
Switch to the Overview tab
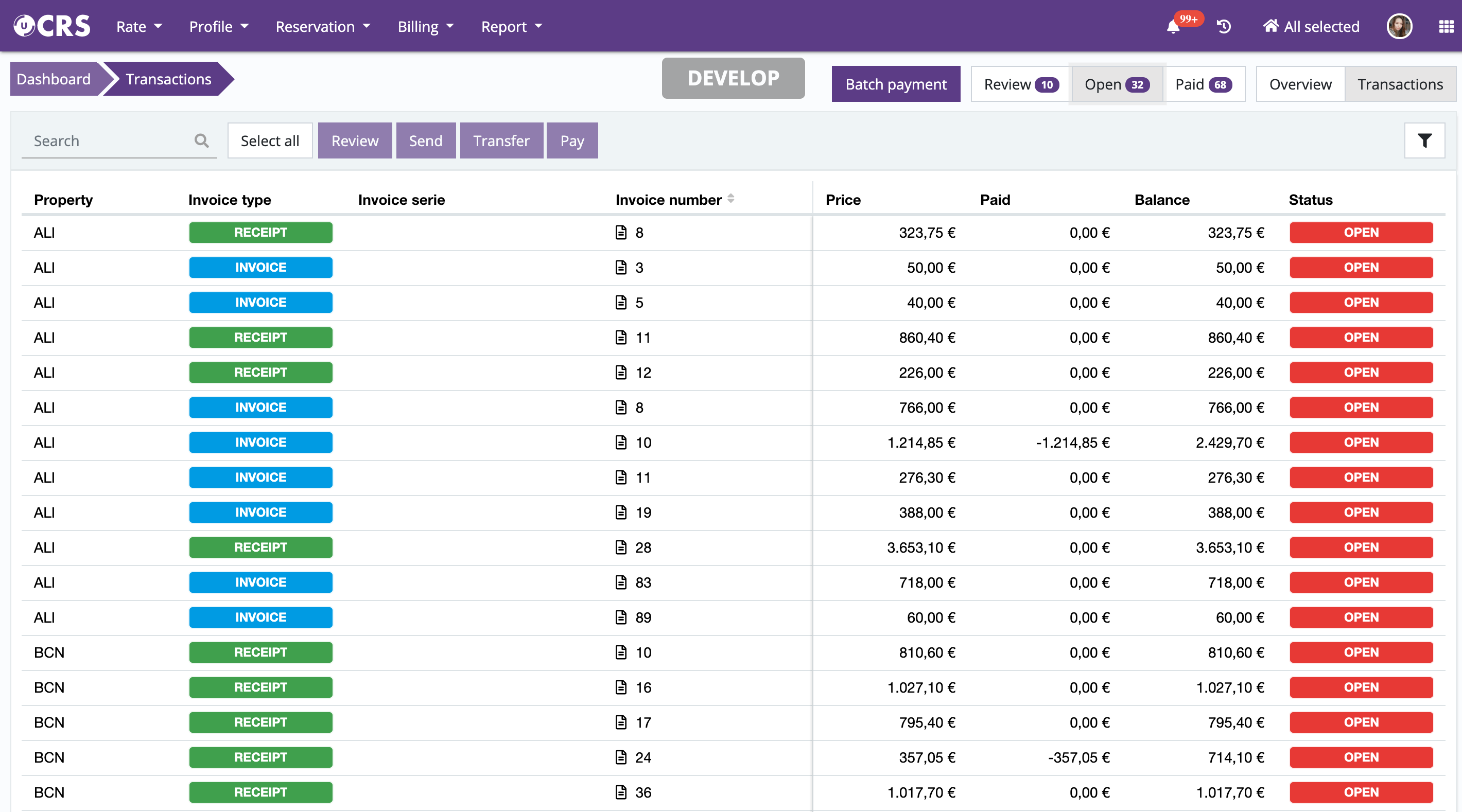[1300, 84]
